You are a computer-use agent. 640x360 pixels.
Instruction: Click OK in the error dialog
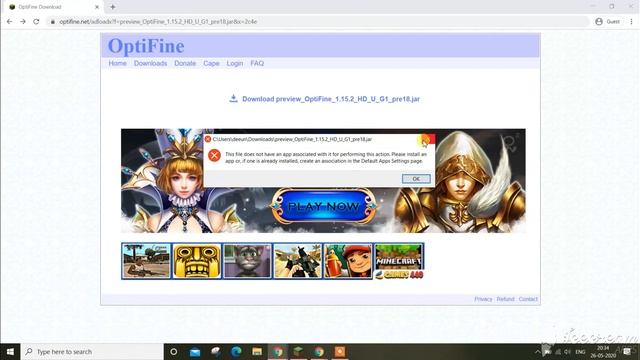coord(416,179)
